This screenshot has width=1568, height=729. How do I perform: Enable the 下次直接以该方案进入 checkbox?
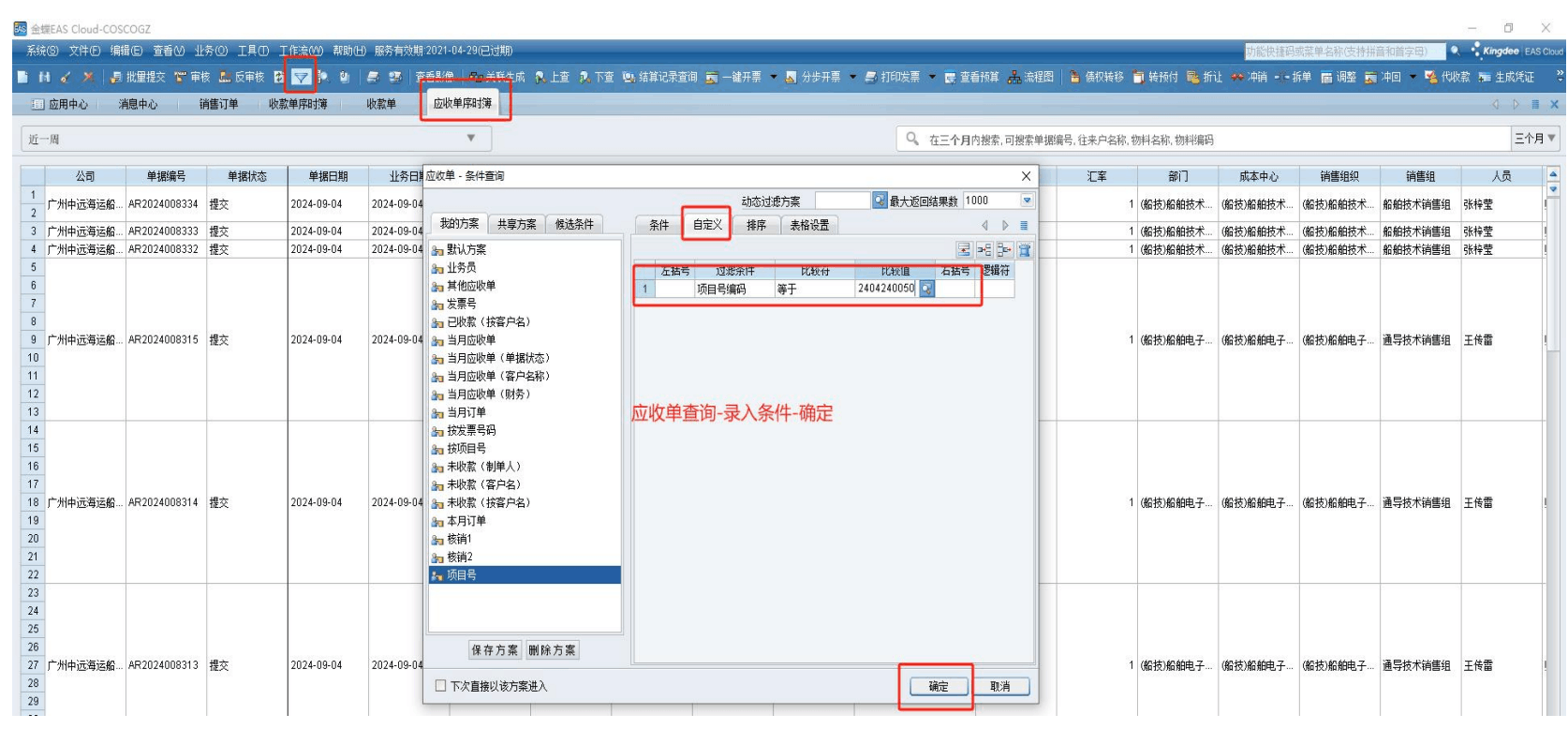click(440, 686)
